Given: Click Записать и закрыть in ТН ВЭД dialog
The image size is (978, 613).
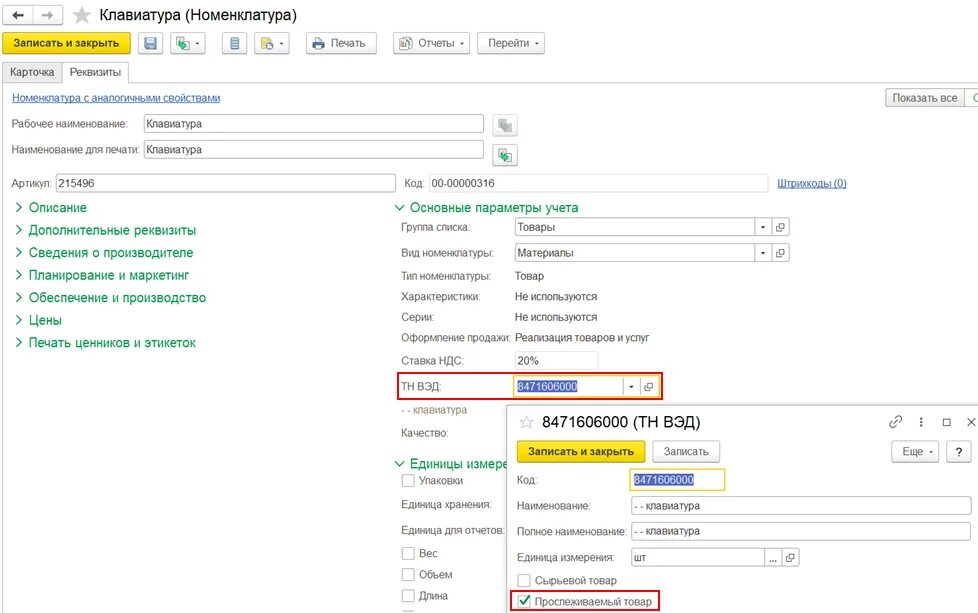Looking at the screenshot, I should click(x=581, y=451).
